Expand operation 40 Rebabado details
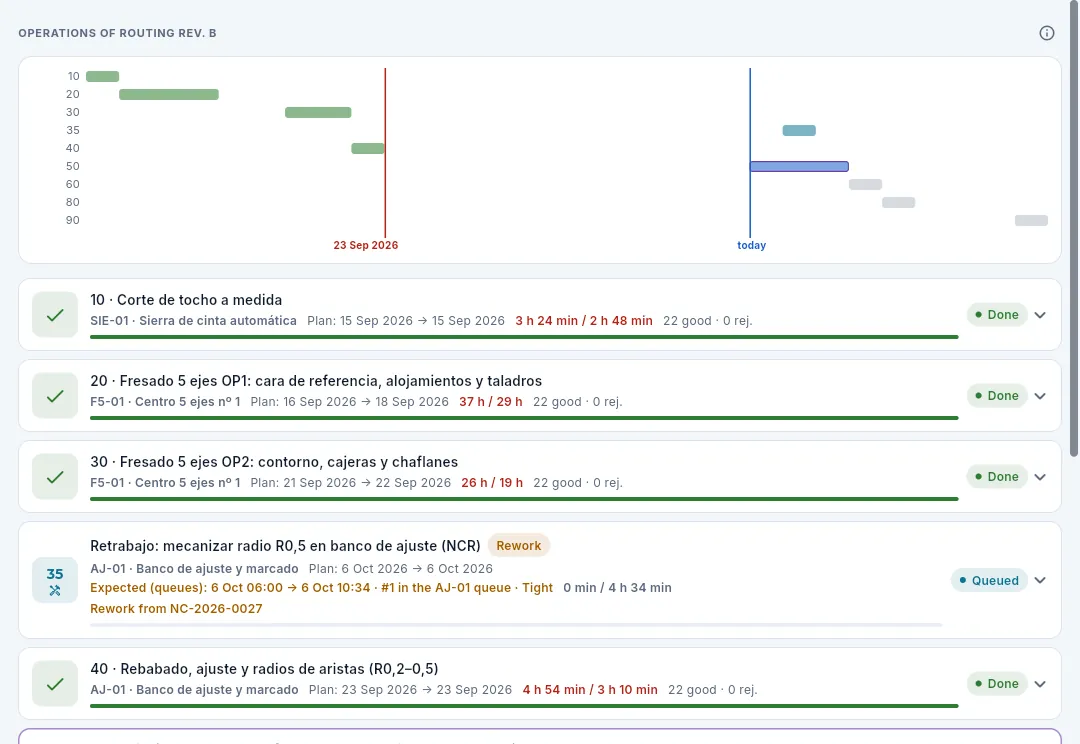1080x744 pixels. [1040, 684]
